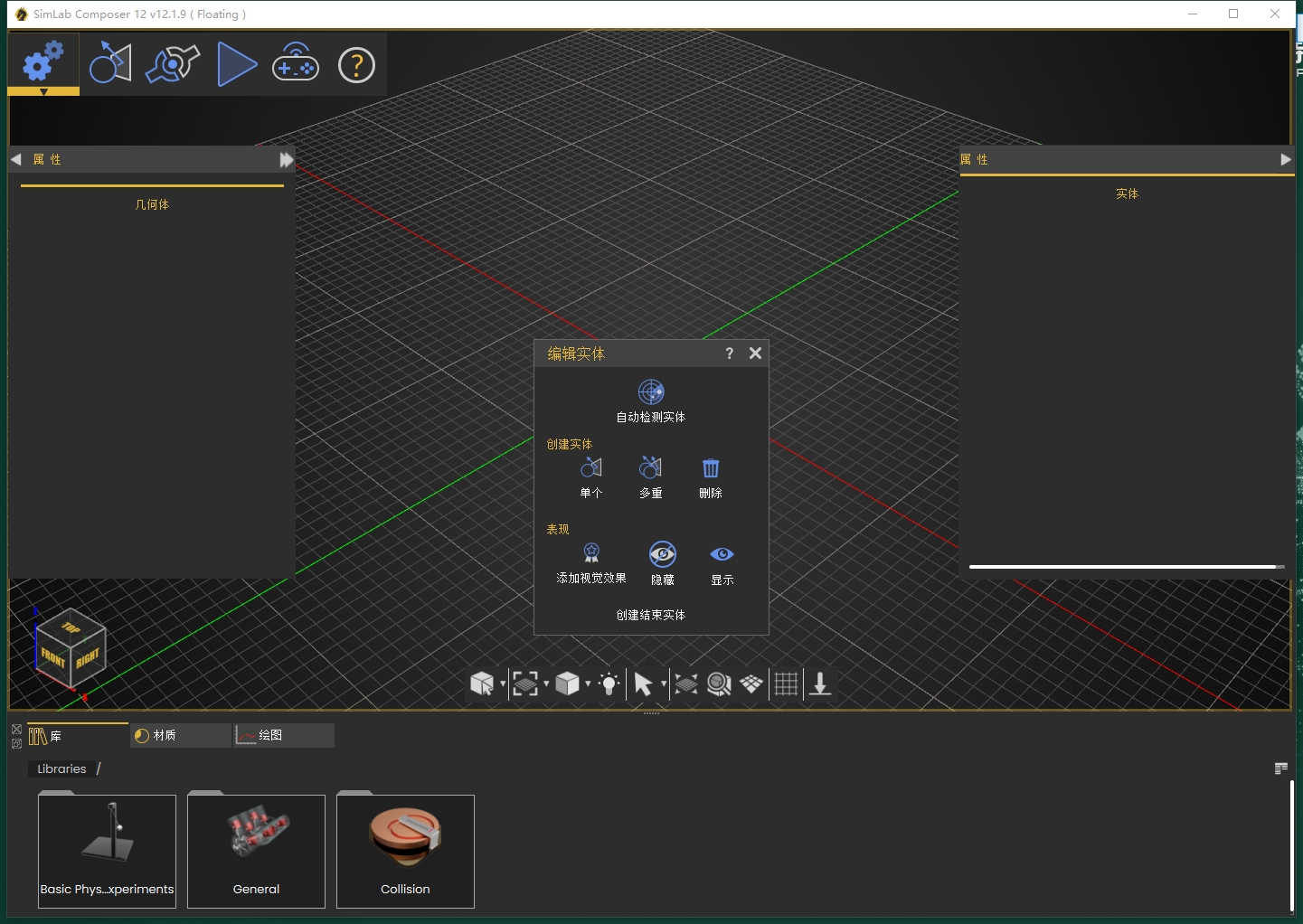Toggle the ground plane tiles icon
Viewport: 1303px width, 924px height.
(751, 684)
